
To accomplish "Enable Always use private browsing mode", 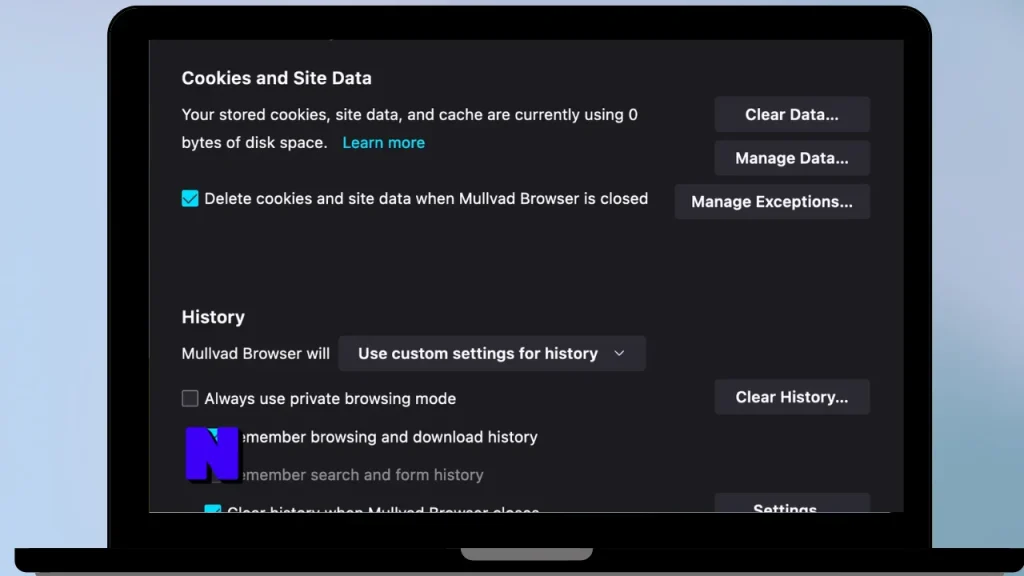I will coord(190,398).
